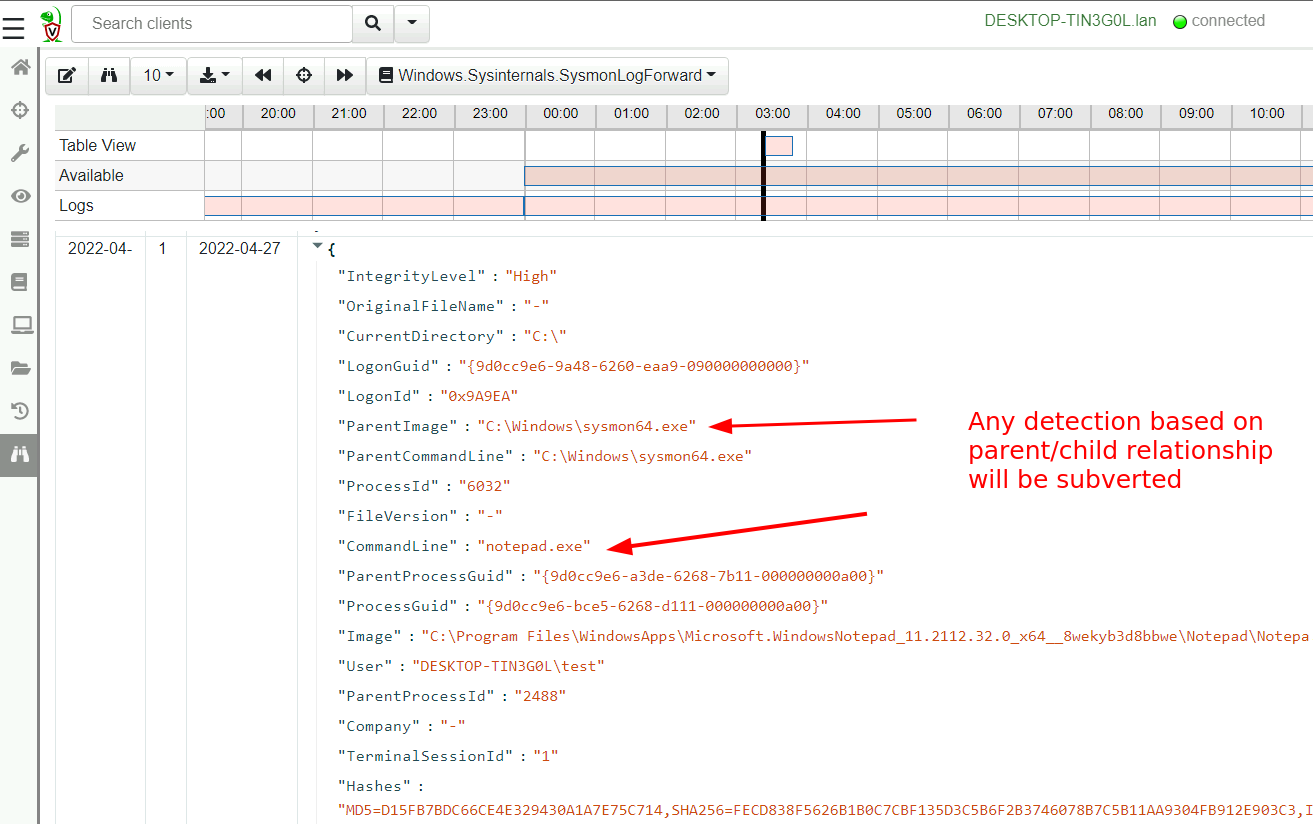Click the Velociraptor logo icon
Image resolution: width=1313 pixels, height=824 pixels.
[x=52, y=24]
